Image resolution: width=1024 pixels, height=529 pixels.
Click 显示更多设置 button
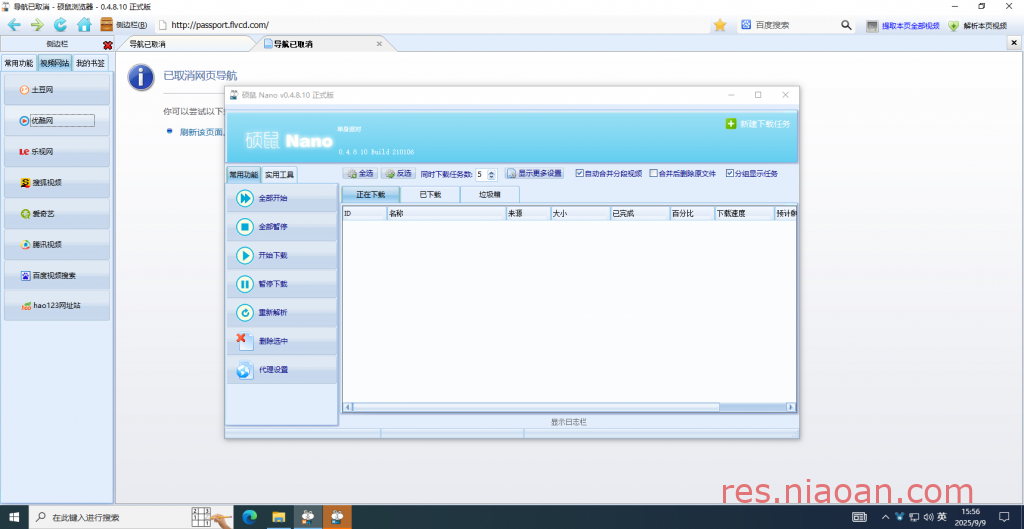534,174
